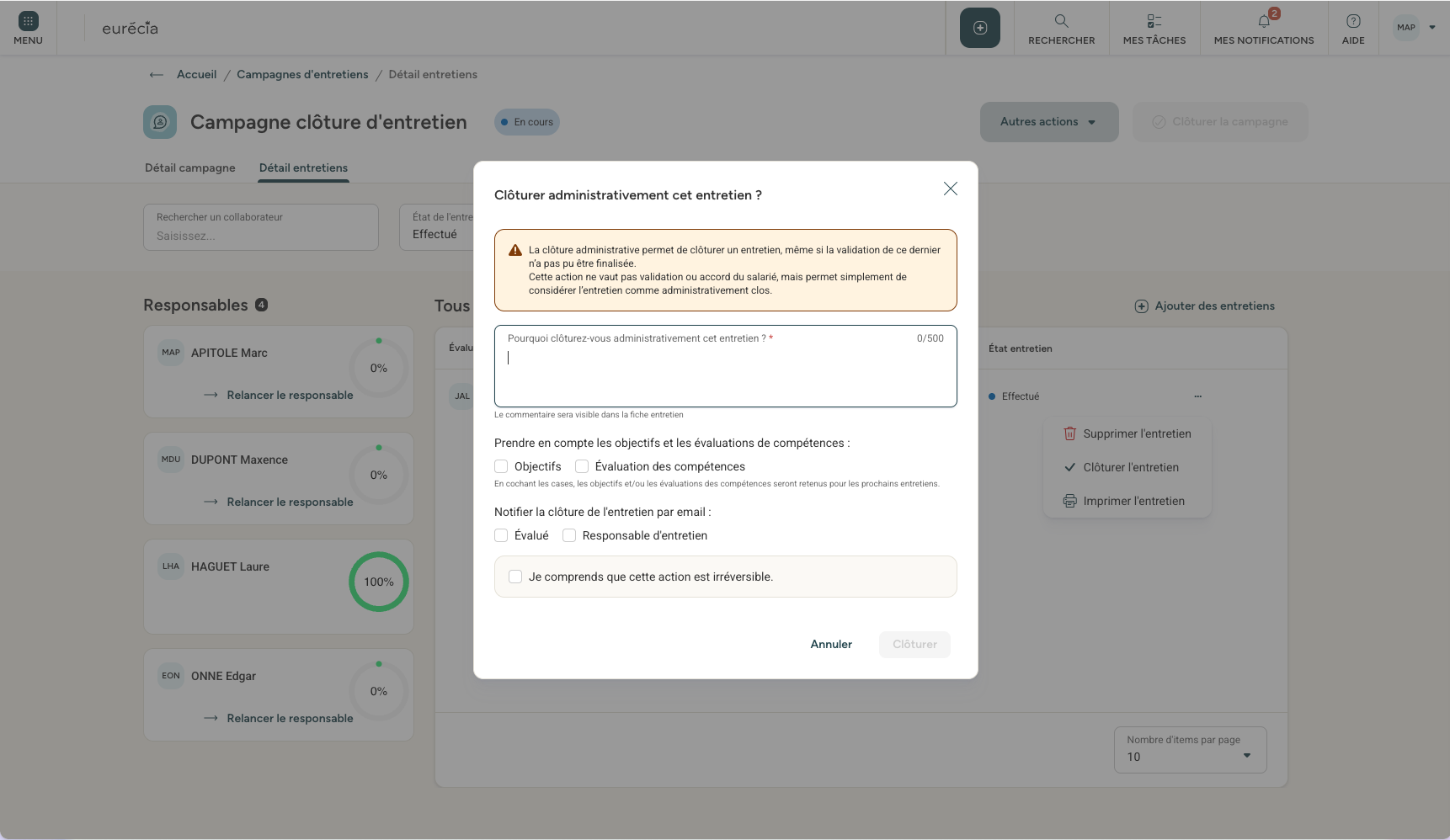Image resolution: width=1450 pixels, height=840 pixels.
Task: Click the Campagnes d'entretiens breadcrumb link
Action: 302,75
